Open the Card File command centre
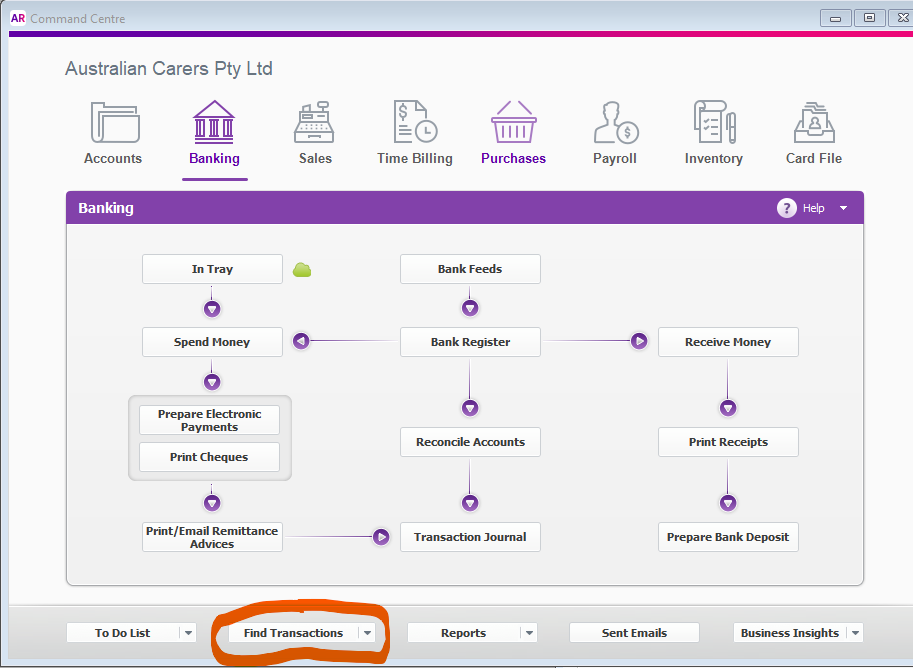 [x=813, y=131]
